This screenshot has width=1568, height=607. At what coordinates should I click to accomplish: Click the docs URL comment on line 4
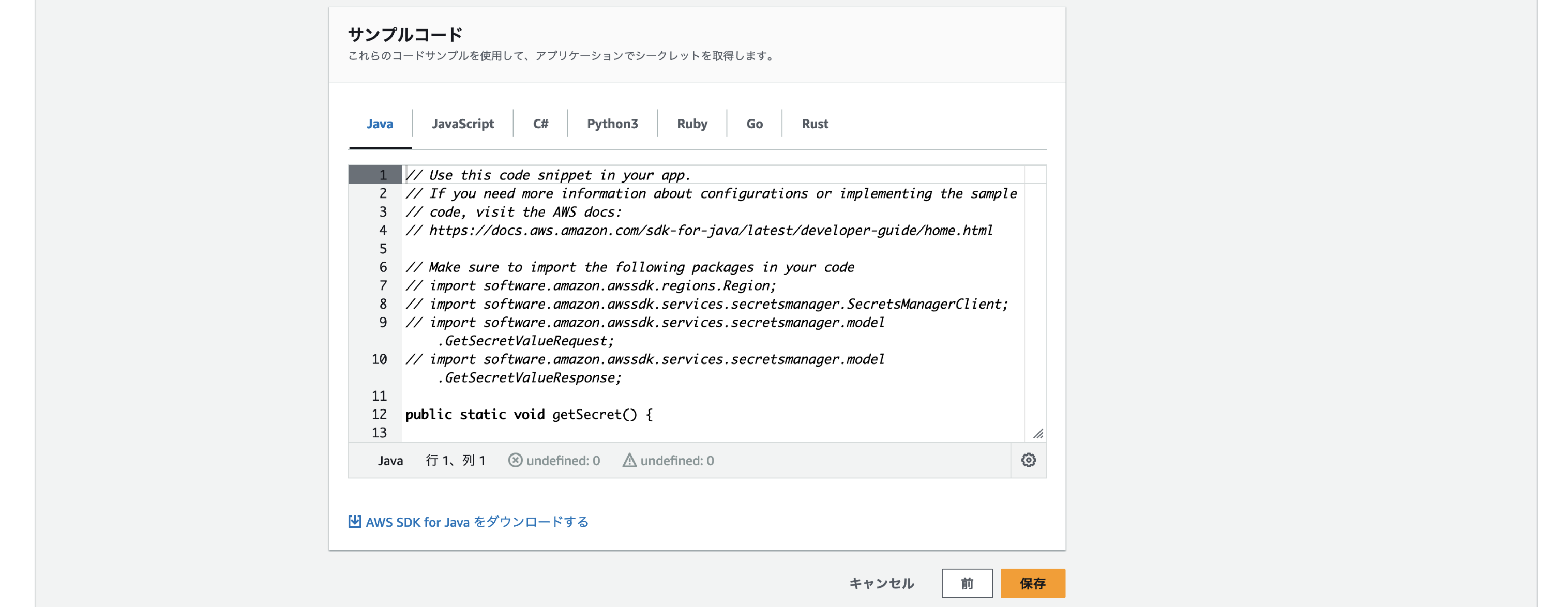click(710, 231)
